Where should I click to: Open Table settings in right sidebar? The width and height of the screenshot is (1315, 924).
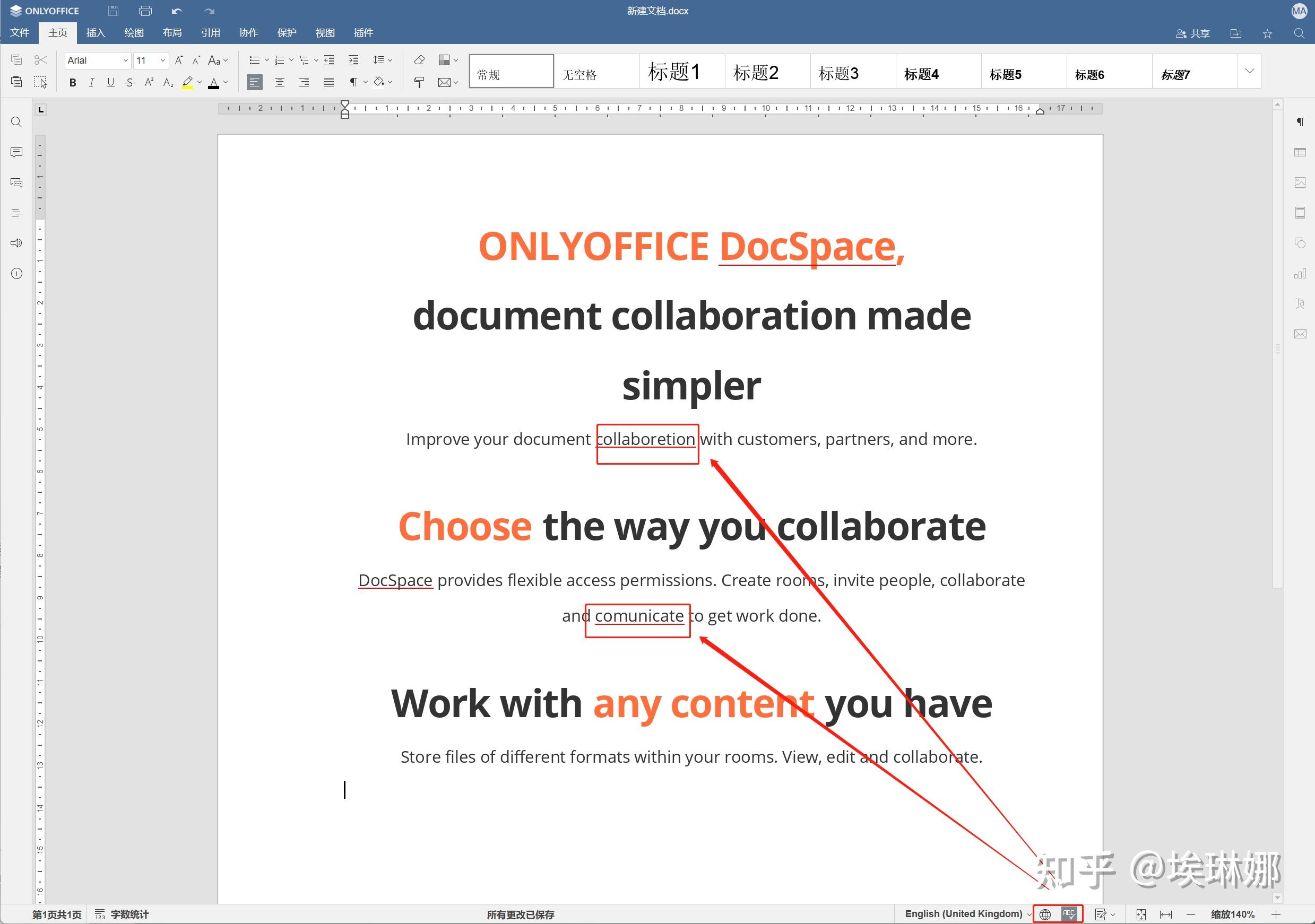click(1300, 152)
